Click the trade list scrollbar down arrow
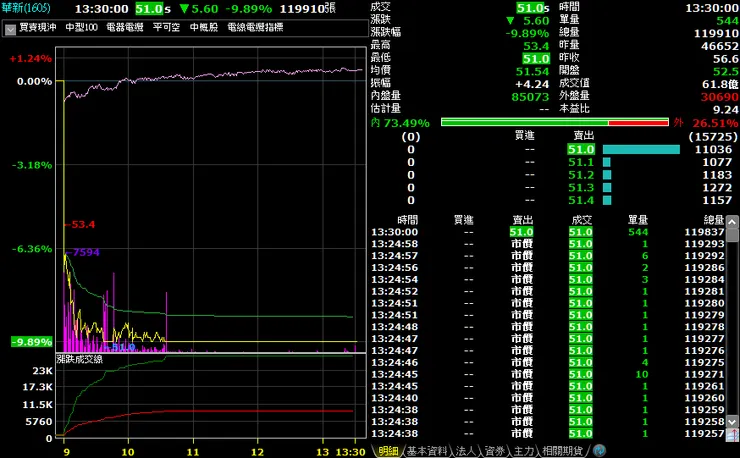740x458 pixels. (732, 422)
